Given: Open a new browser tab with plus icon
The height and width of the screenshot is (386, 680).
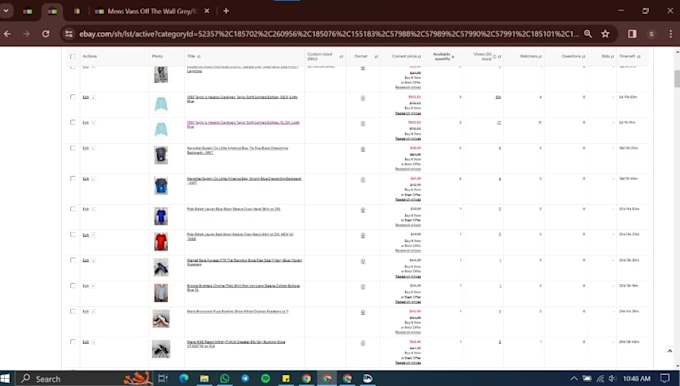Looking at the screenshot, I should coord(226,11).
